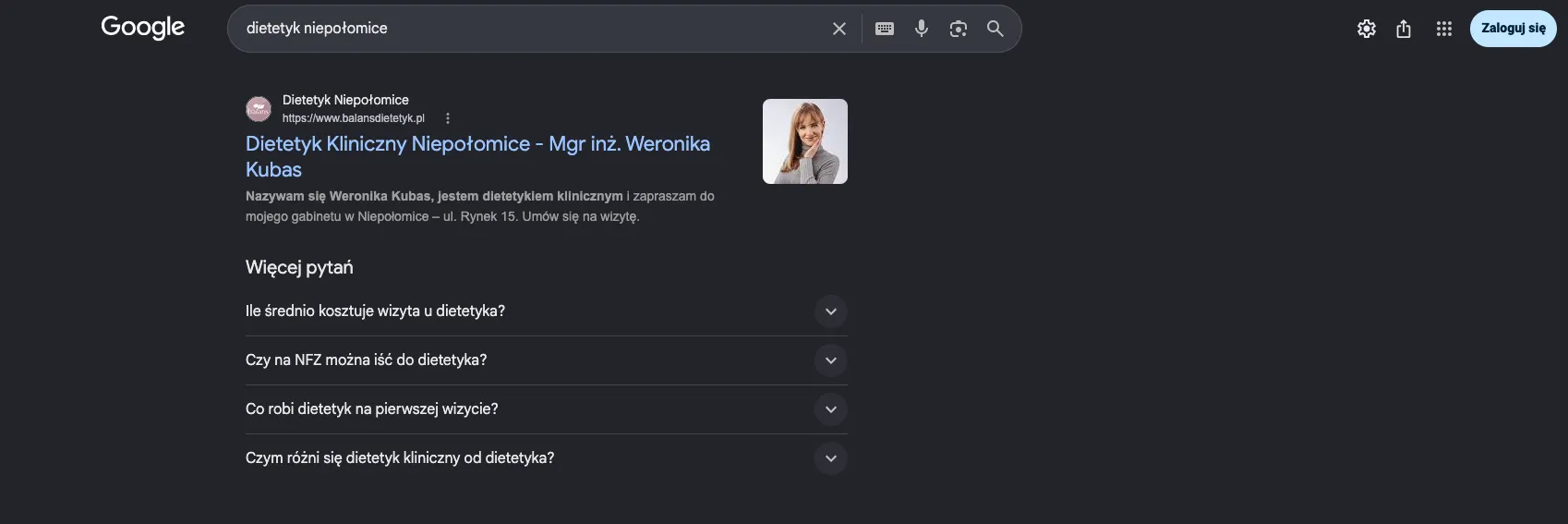
Task: Expand chevron for Co robi dietetyk question
Action: pyautogui.click(x=831, y=409)
